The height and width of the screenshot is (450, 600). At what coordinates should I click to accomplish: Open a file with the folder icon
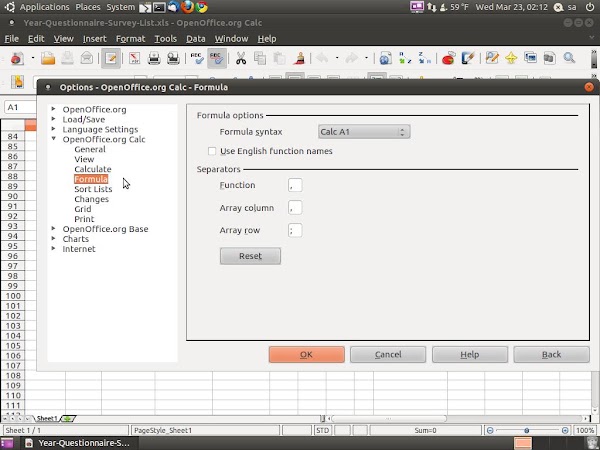tap(48, 59)
